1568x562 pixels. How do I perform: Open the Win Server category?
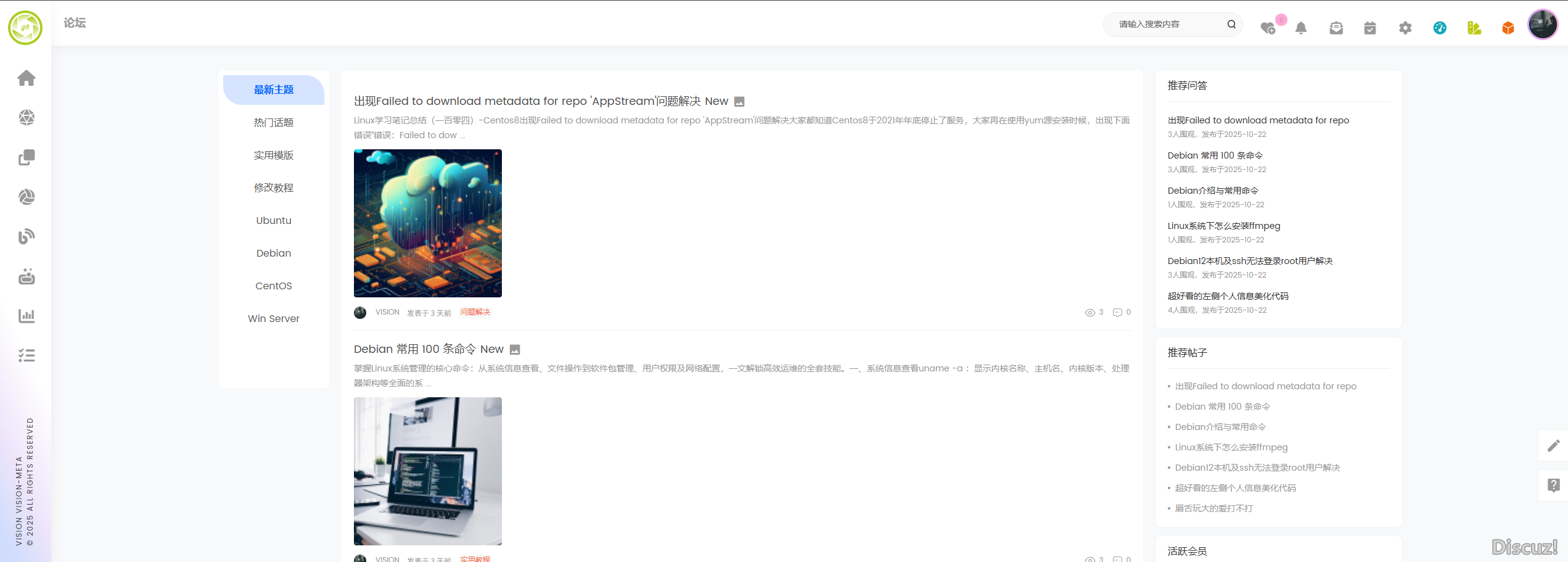pyautogui.click(x=274, y=319)
